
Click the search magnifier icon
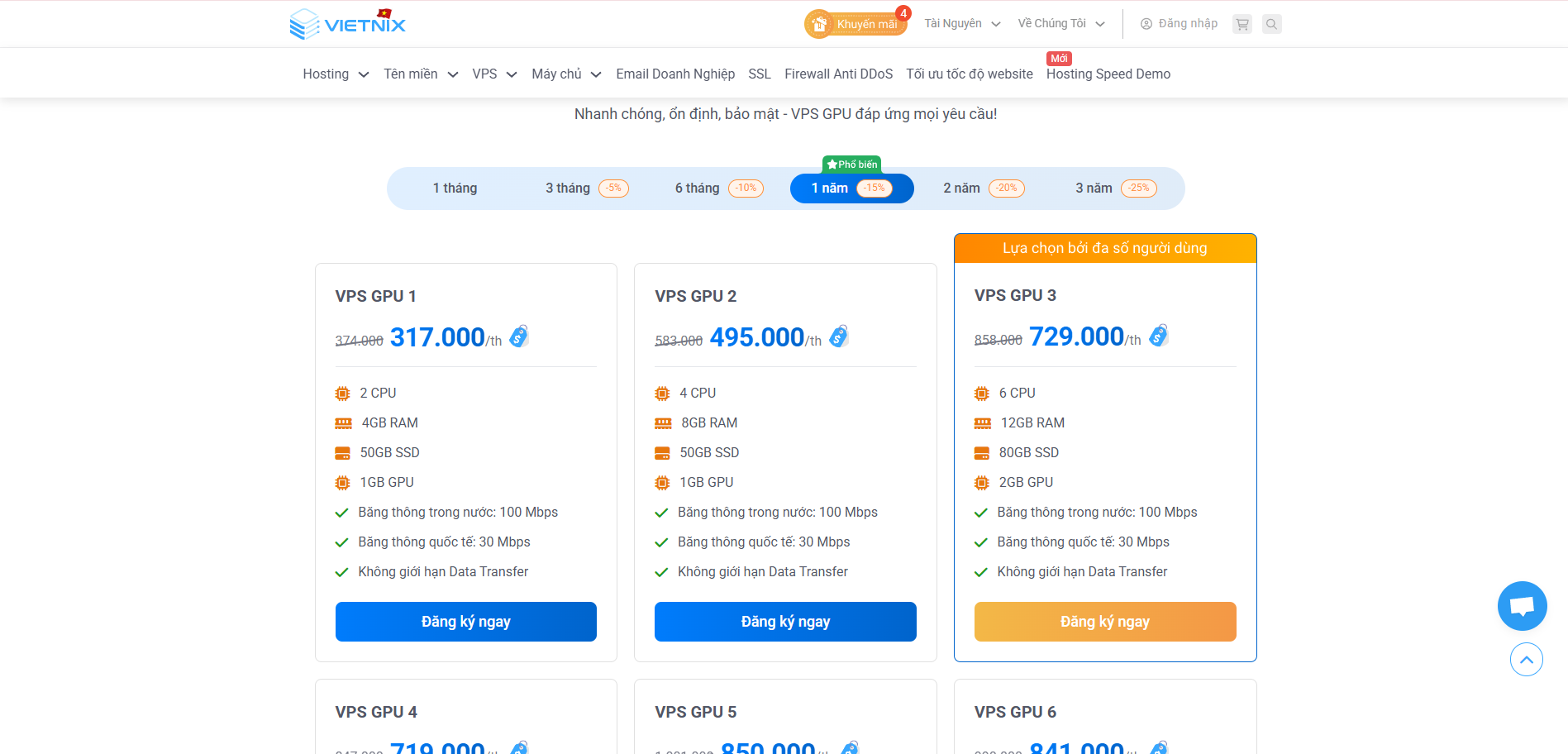[x=1272, y=24]
